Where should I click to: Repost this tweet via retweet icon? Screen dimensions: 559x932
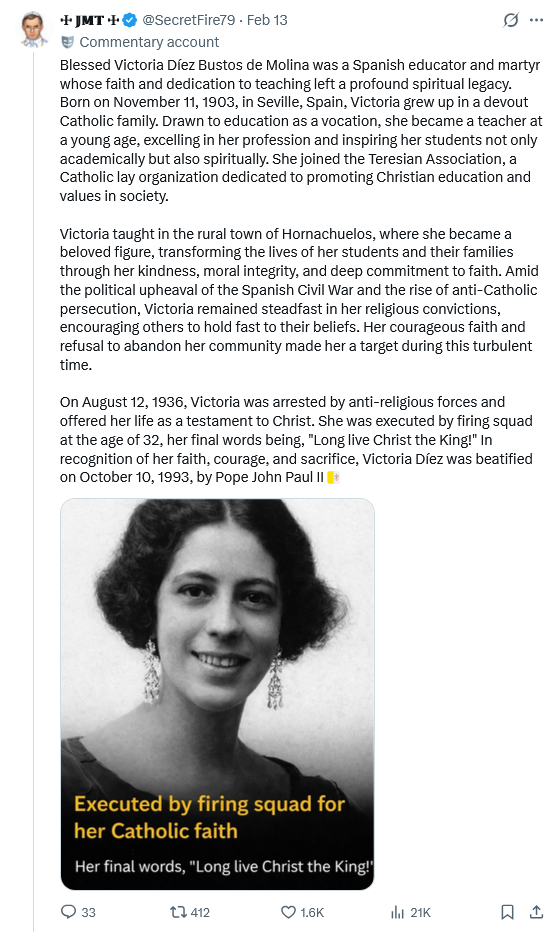point(178,912)
